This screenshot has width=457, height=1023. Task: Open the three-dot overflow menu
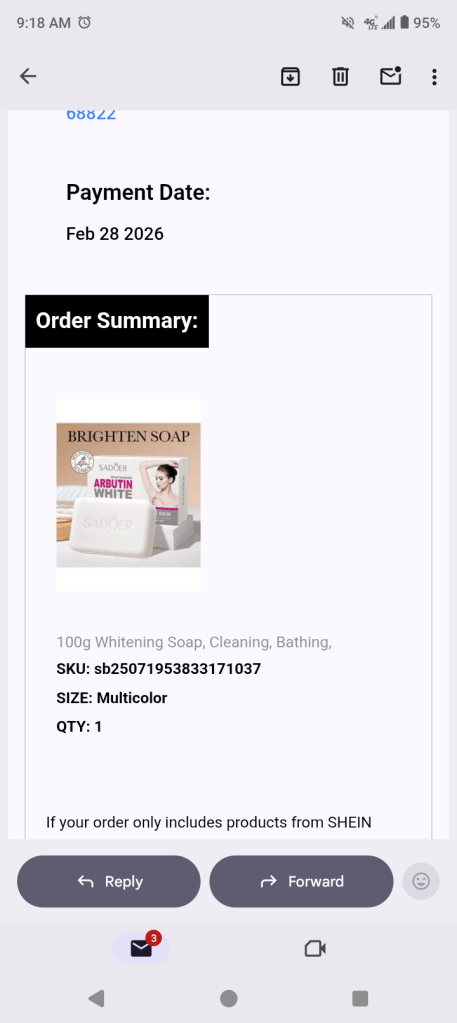pos(434,76)
